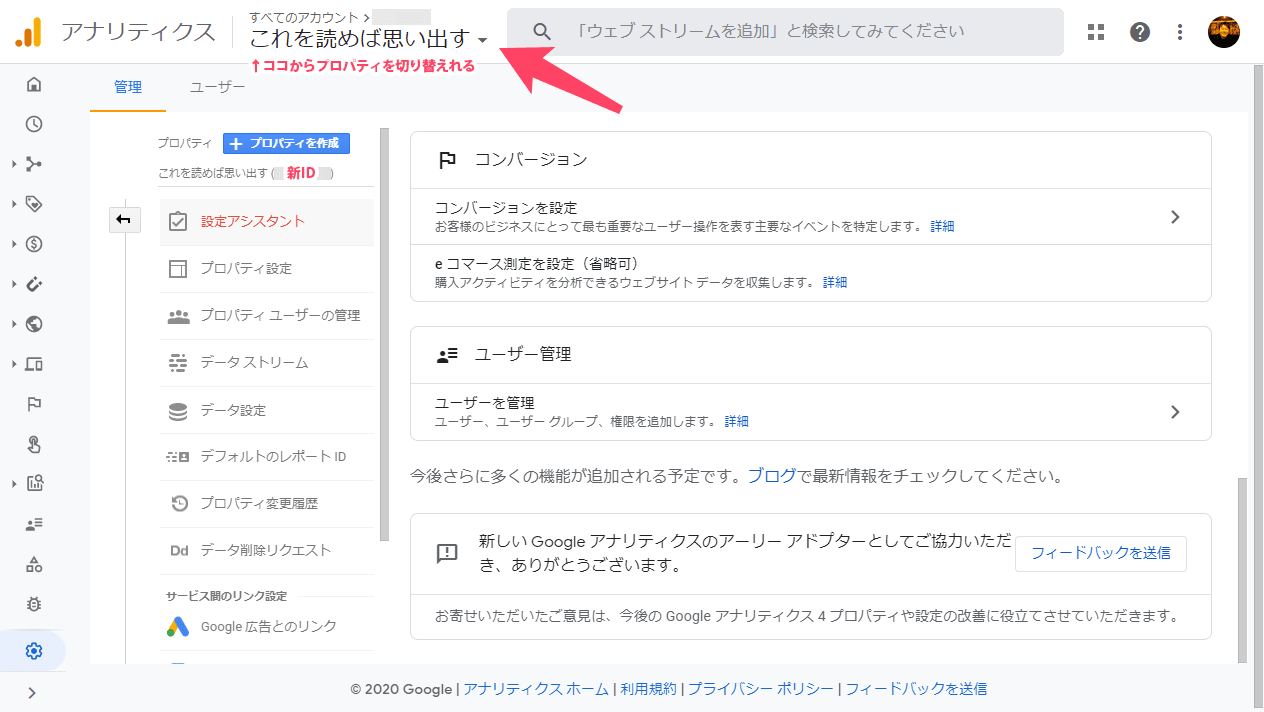Screen dimensions: 1264x712
Task: Open the Admin gear icon in sidebar
Action: point(34,651)
